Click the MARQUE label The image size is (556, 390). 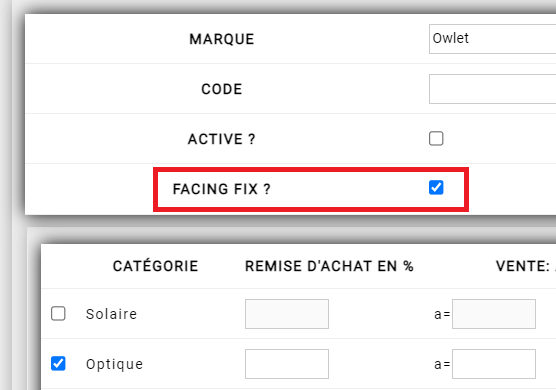click(222, 39)
